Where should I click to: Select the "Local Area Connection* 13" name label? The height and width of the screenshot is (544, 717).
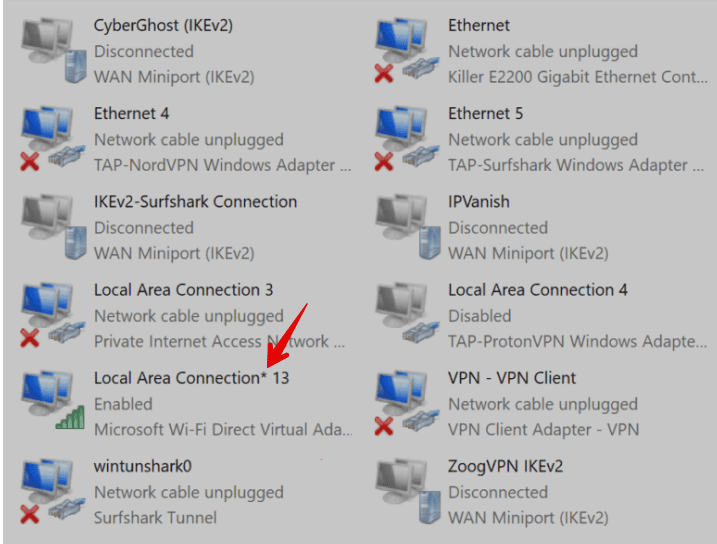pyautogui.click(x=191, y=378)
